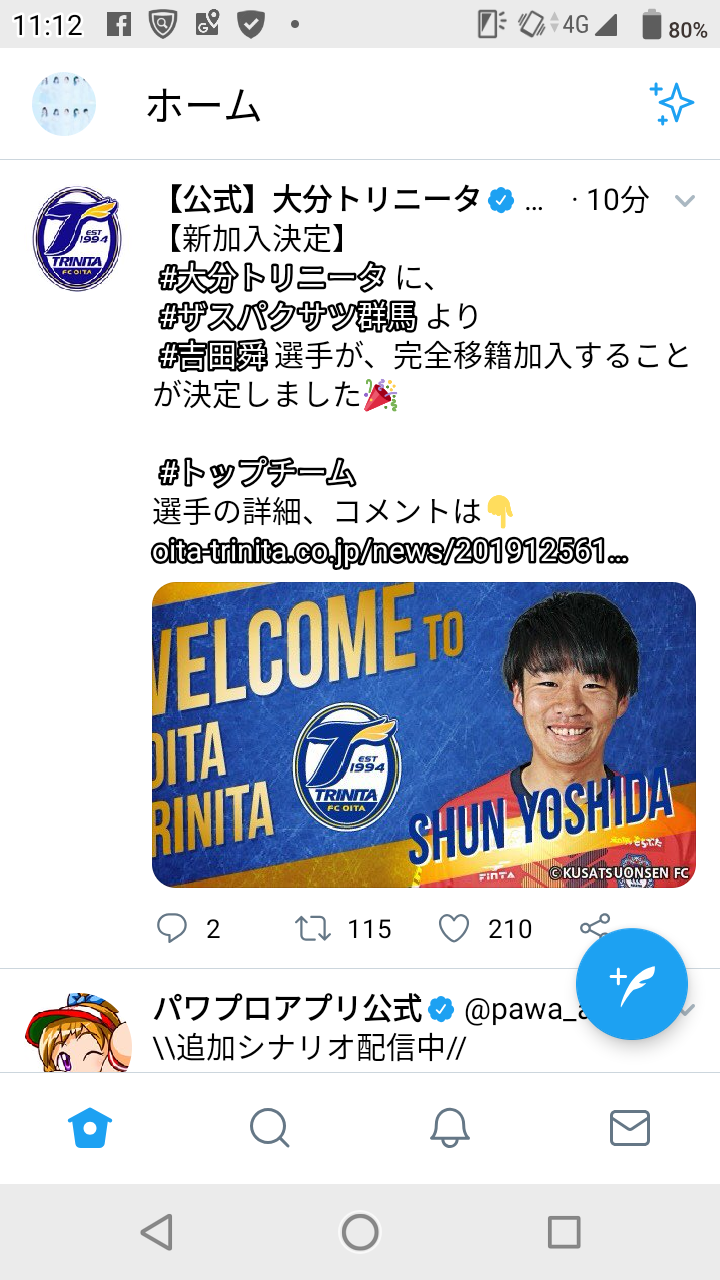Viewport: 720px width, 1280px height.
Task: Expand the tweet options chevron
Action: [685, 201]
